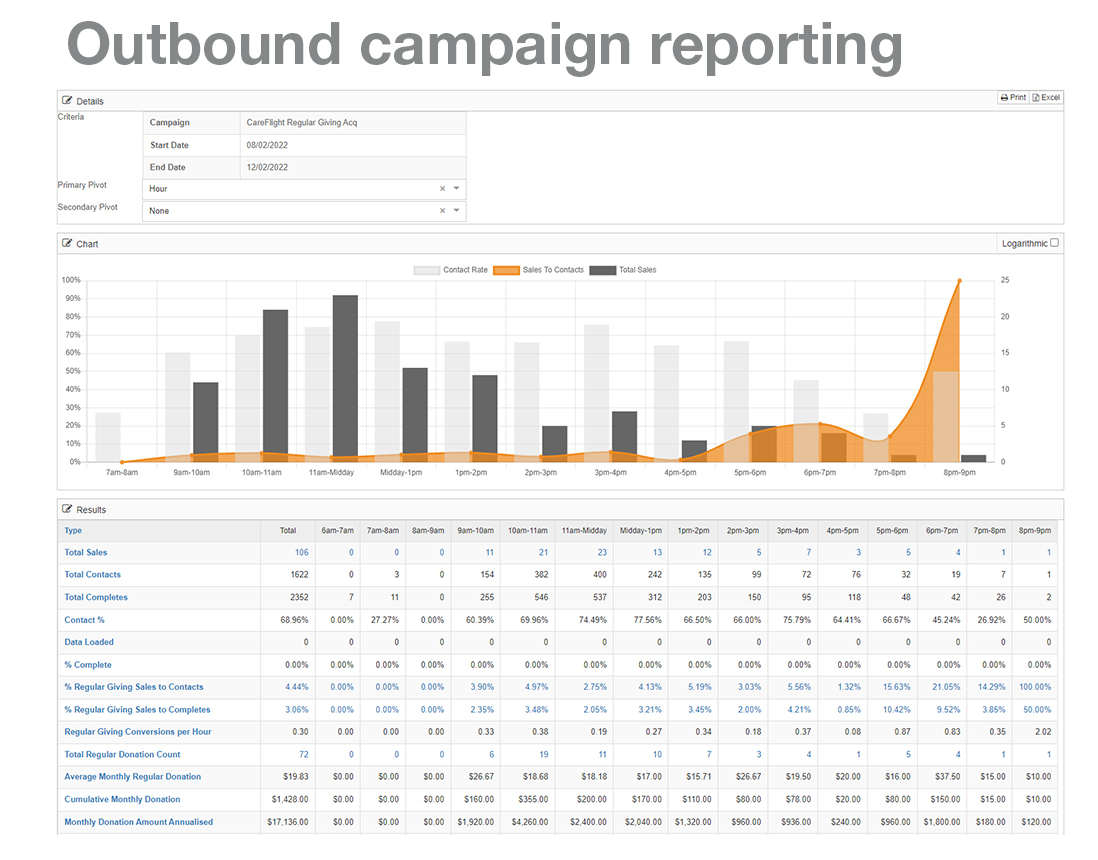Enable the Logarithmic checkbox
Image resolution: width=1098 pixels, height=860 pixels.
1055,242
